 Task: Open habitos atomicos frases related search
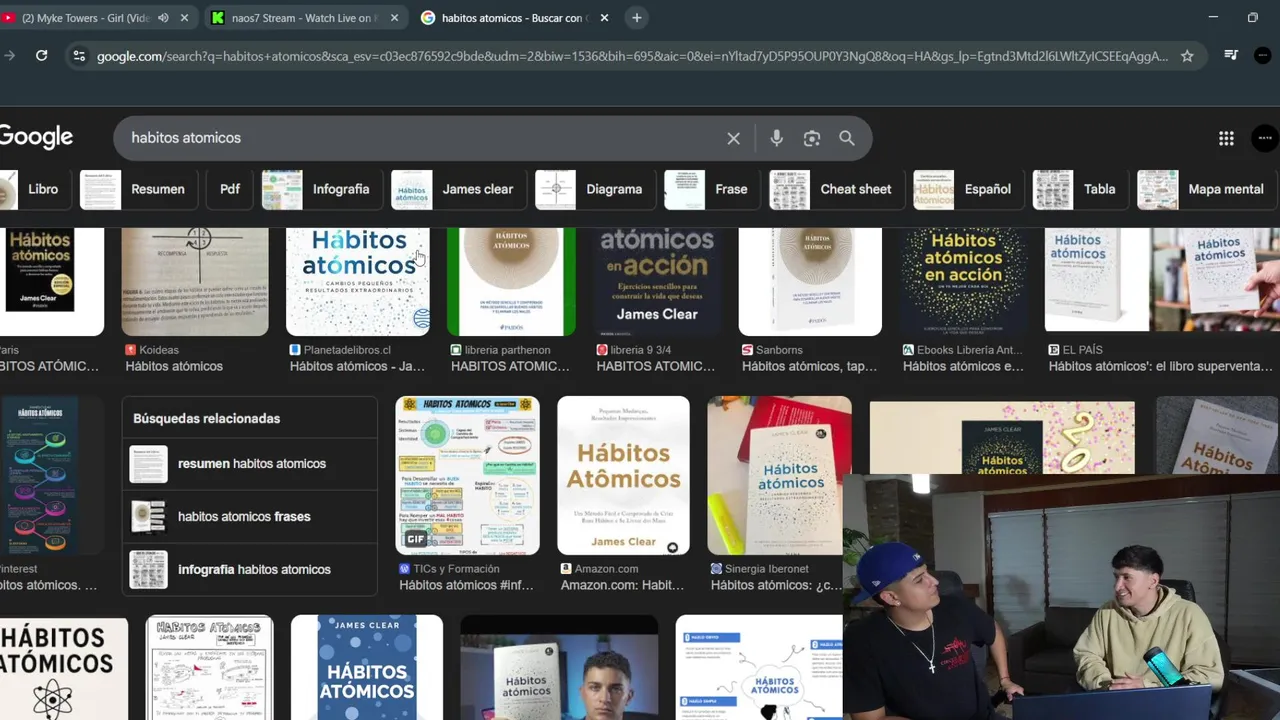tap(250, 517)
